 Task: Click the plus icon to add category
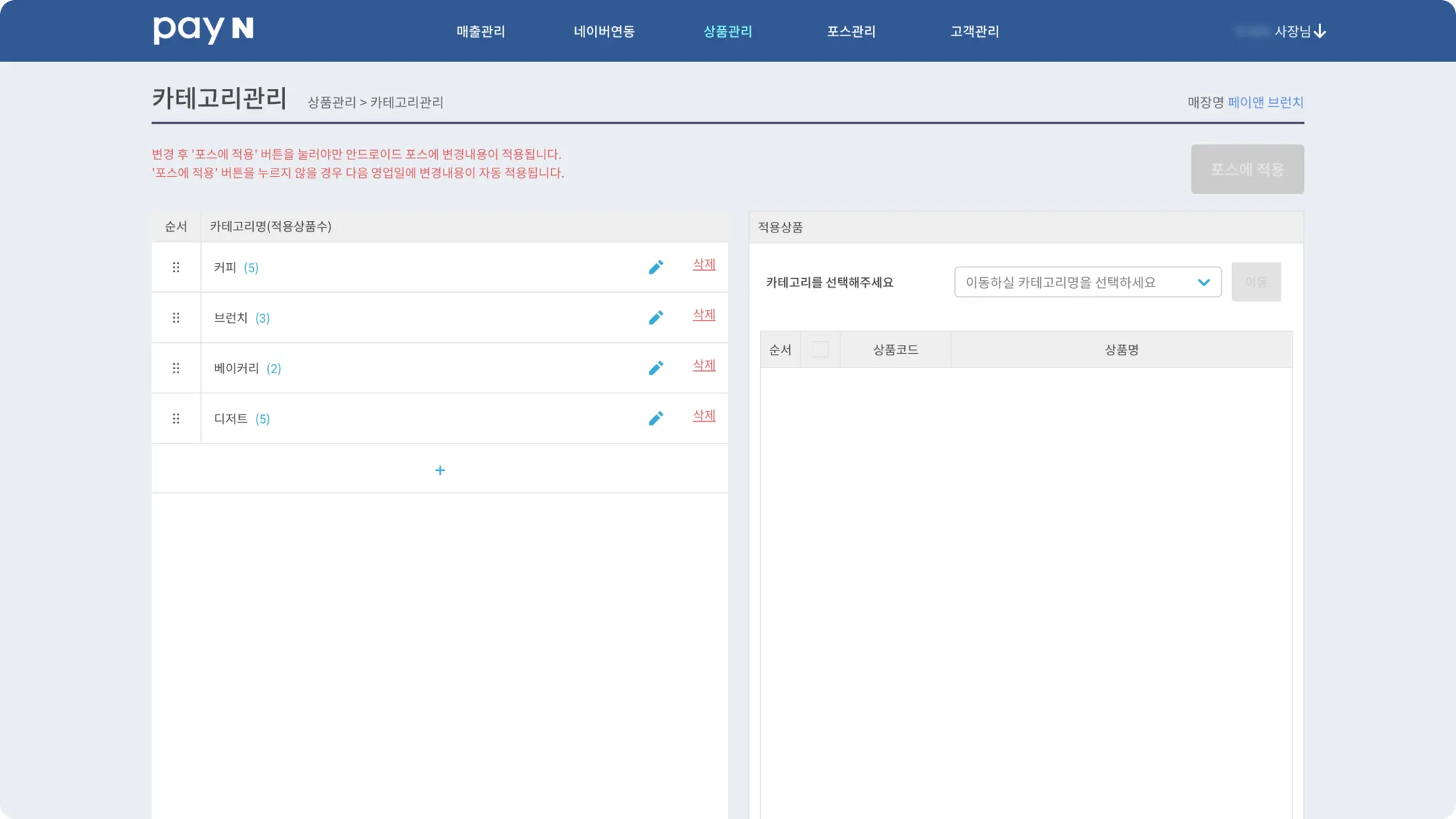(x=439, y=470)
